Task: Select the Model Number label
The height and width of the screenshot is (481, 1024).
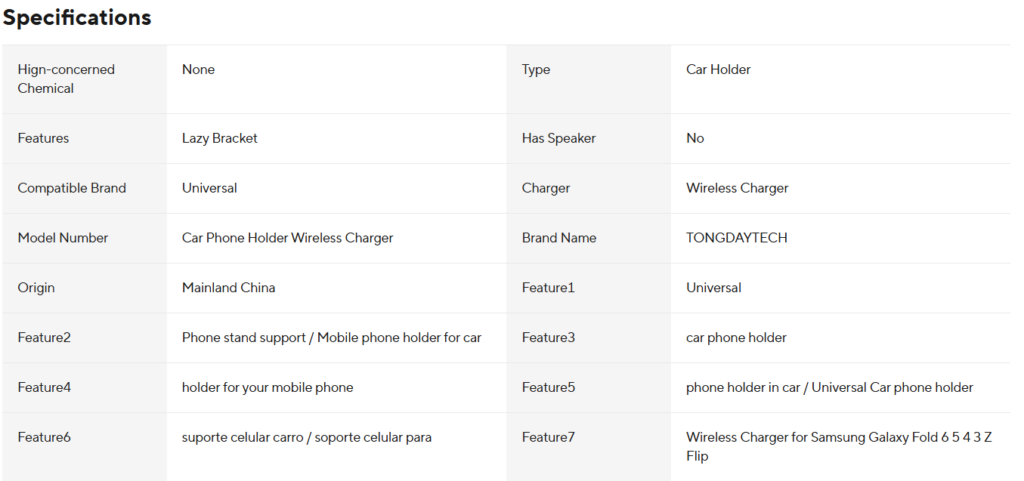Action: [63, 238]
